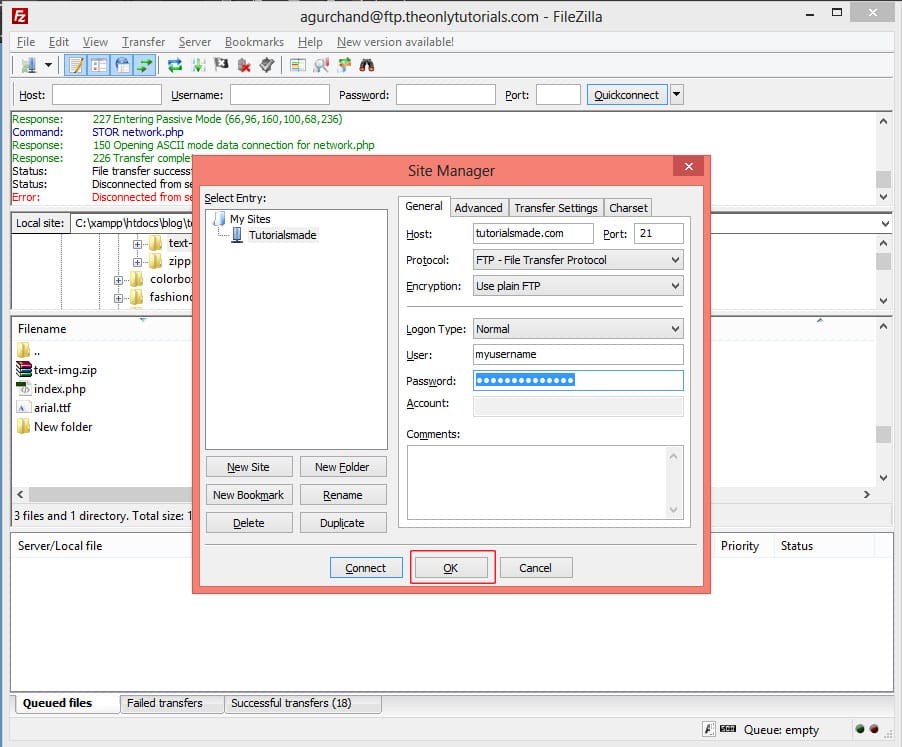Select the Tutorialsmade site entry
The image size is (902, 747).
click(282, 235)
